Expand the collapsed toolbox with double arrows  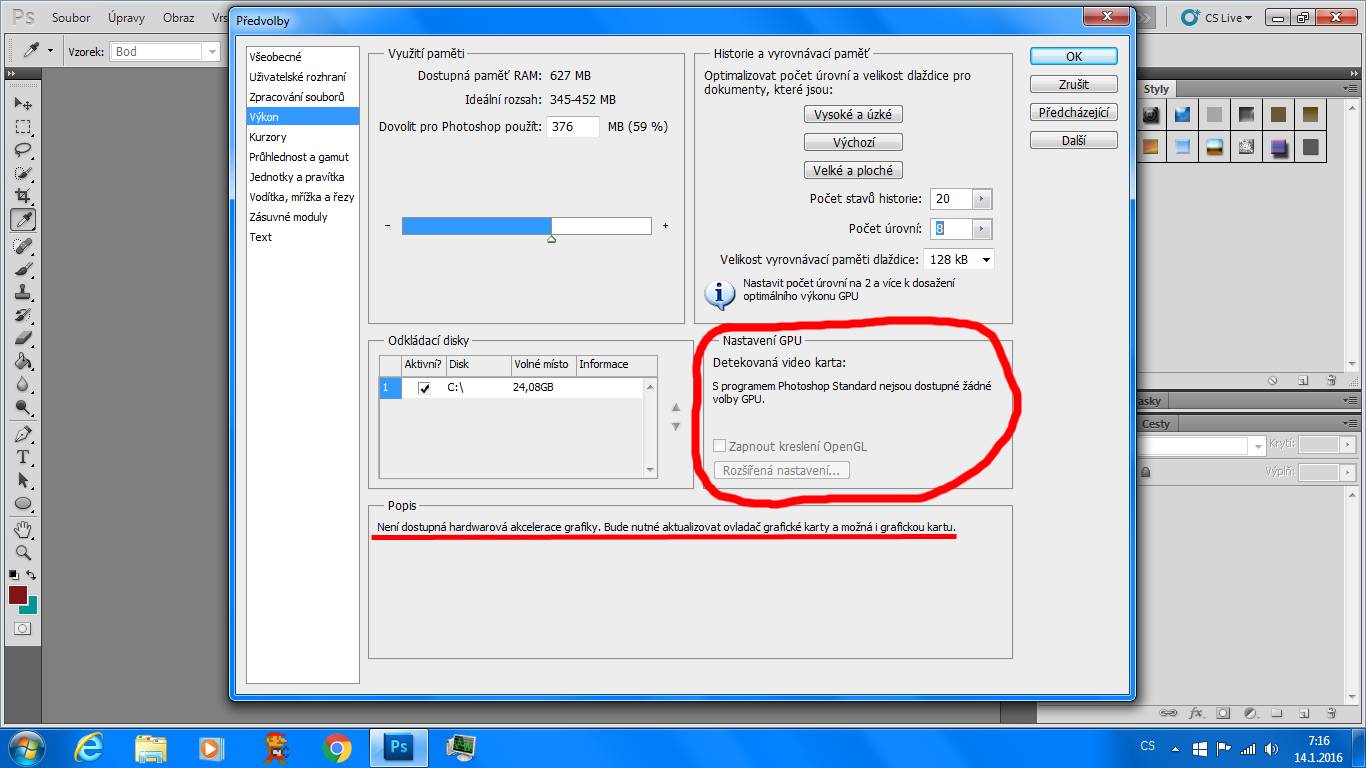pyautogui.click(x=12, y=74)
